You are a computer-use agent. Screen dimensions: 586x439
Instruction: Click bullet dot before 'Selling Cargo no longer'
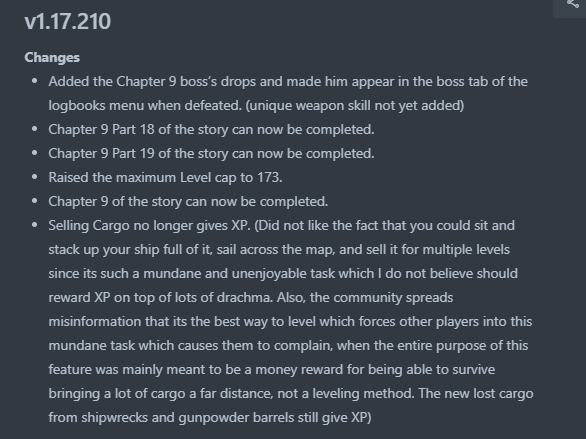click(x=35, y=225)
